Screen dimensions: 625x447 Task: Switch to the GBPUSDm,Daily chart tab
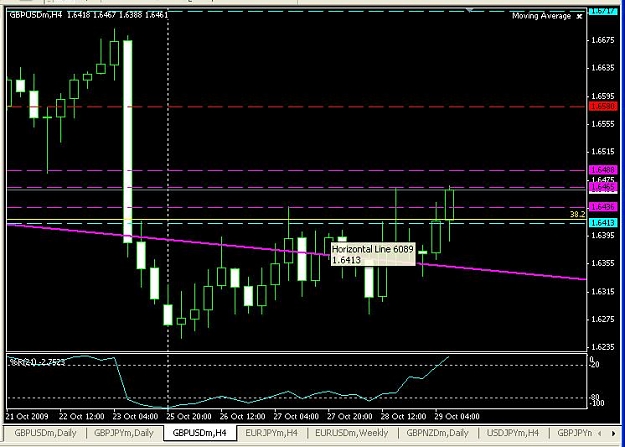(45, 433)
